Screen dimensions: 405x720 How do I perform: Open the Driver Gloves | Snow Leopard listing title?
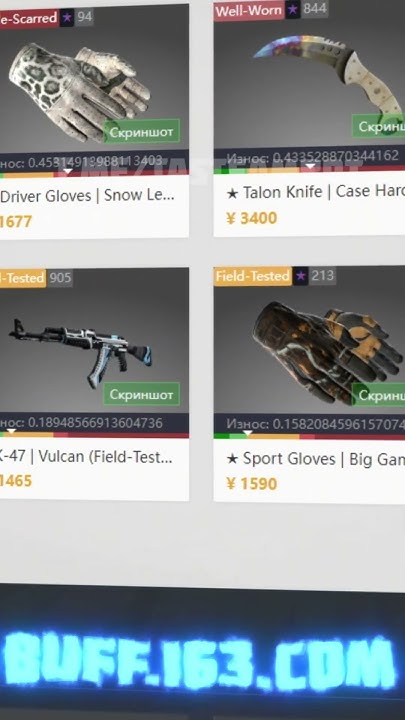click(87, 196)
